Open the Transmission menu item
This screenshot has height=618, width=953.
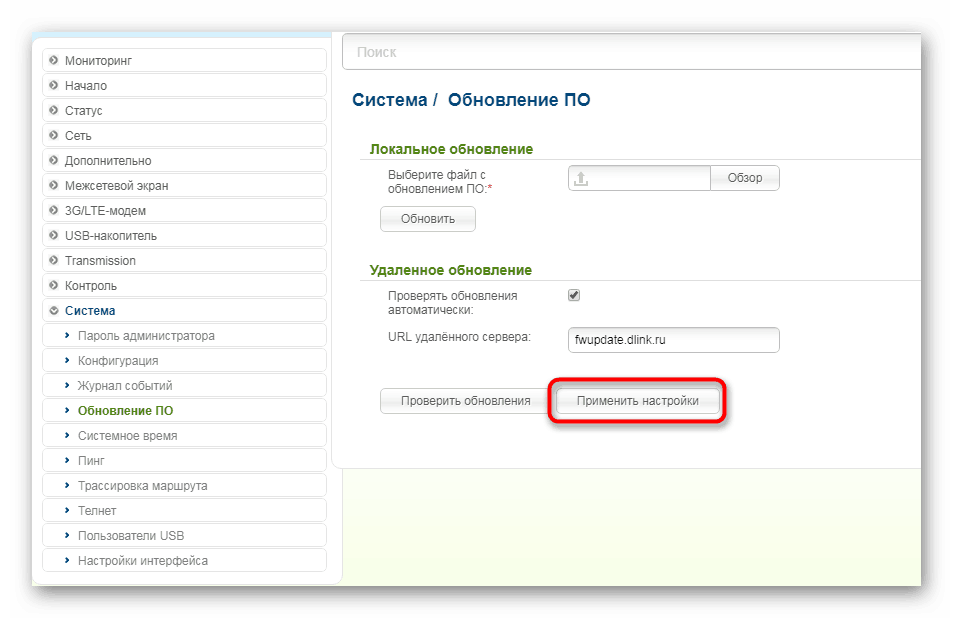click(184, 260)
